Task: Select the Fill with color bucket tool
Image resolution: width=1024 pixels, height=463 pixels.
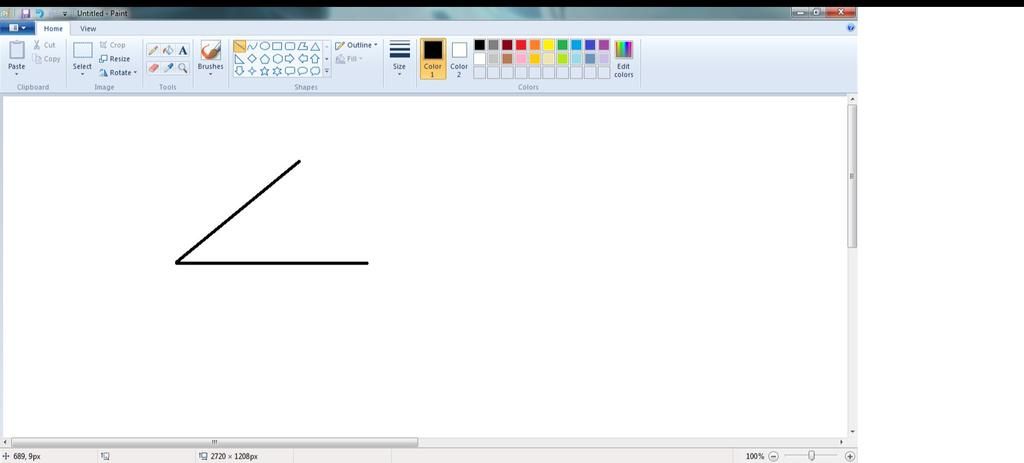Action: [168, 50]
